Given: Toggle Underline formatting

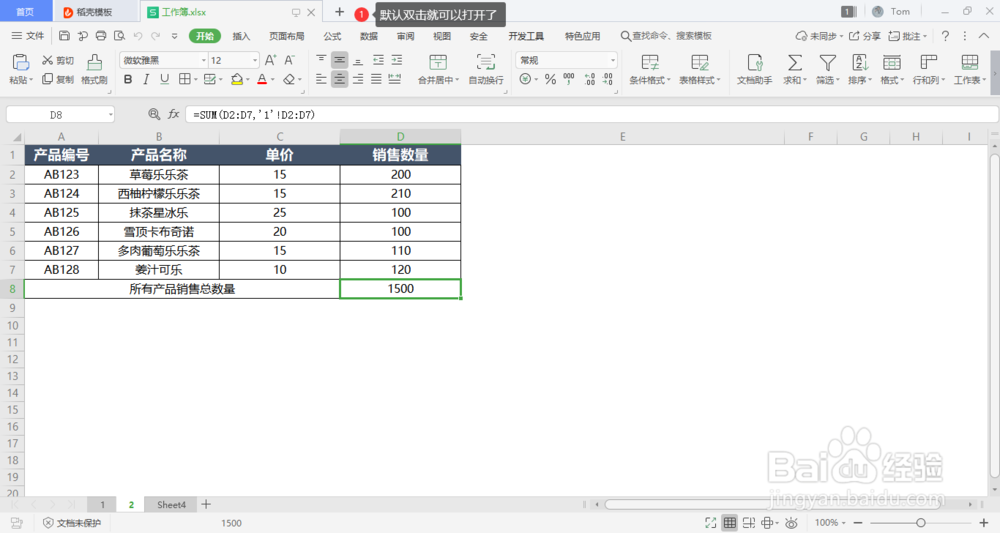Looking at the screenshot, I should coord(165,80).
